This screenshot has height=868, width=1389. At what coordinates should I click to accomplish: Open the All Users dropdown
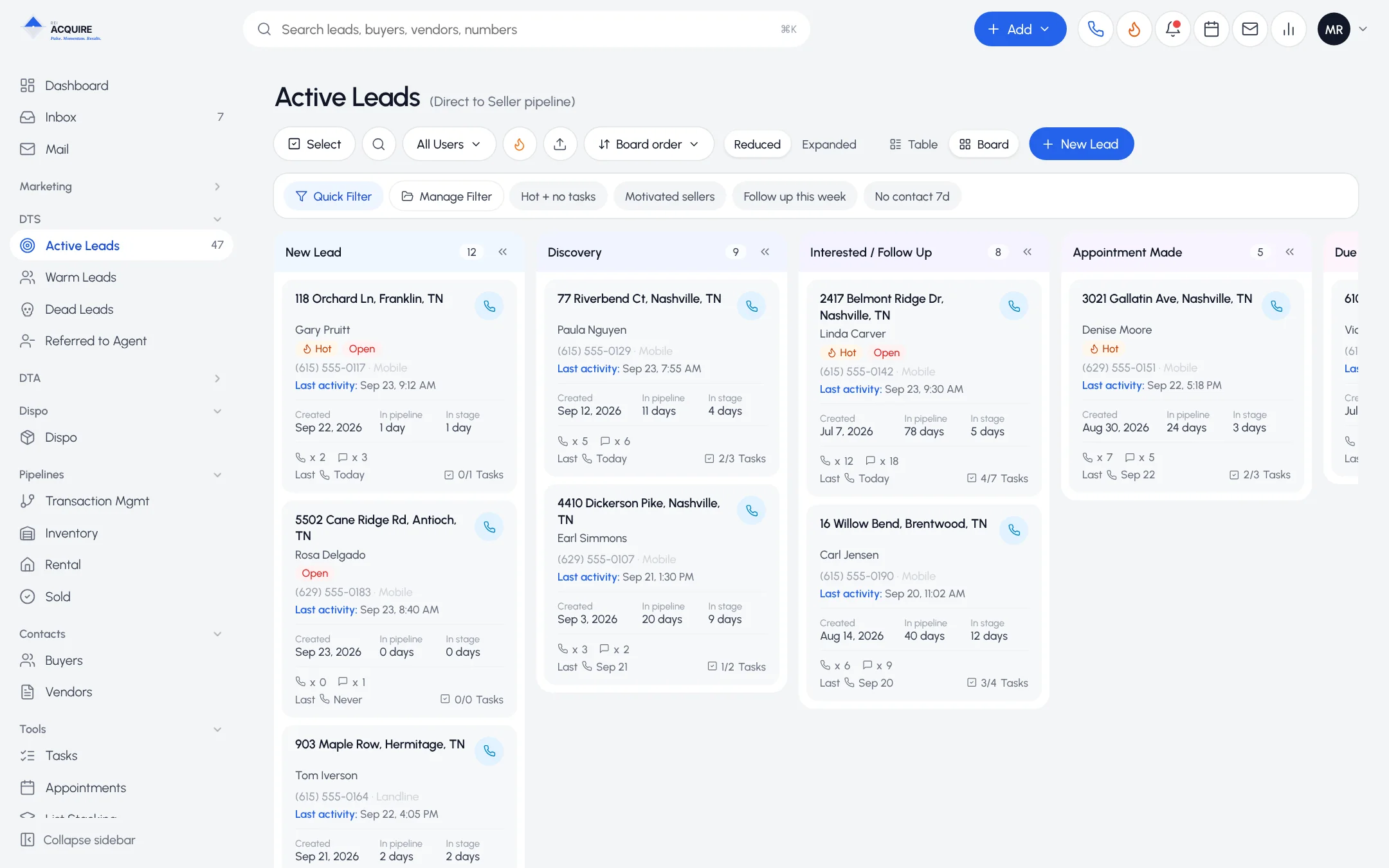449,144
